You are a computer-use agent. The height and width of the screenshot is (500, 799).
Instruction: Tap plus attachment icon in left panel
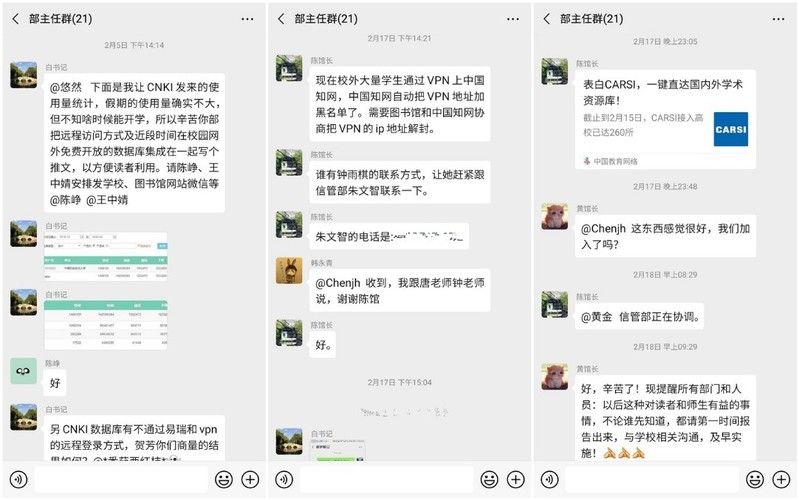(250, 479)
